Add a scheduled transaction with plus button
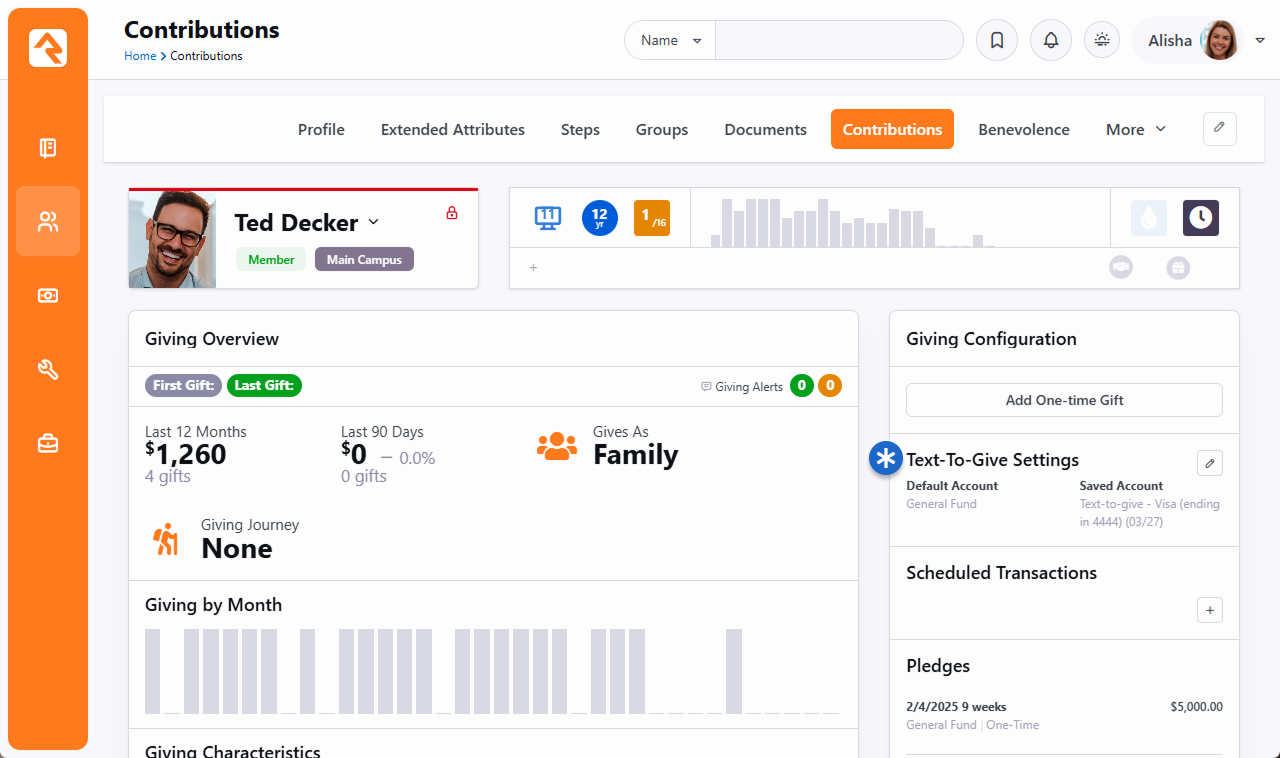The height and width of the screenshot is (758, 1280). [1209, 610]
